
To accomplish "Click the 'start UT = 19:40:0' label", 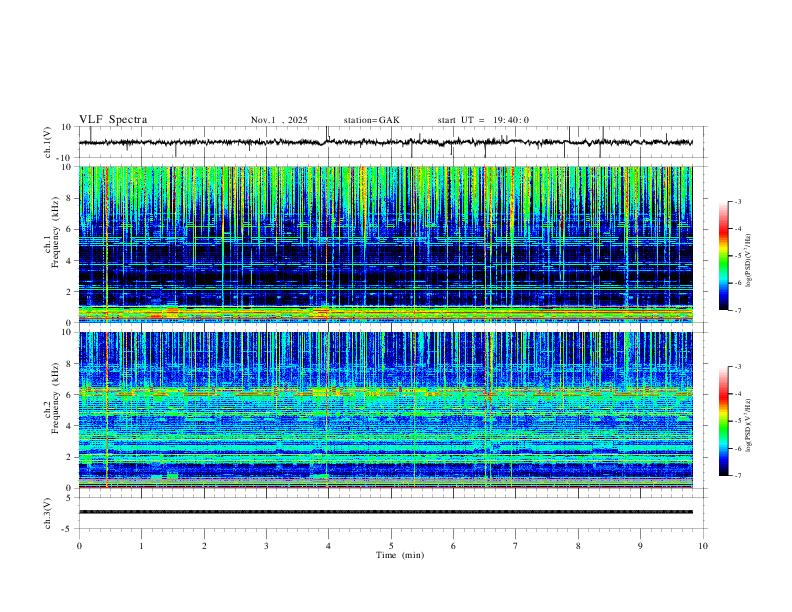I will point(483,120).
